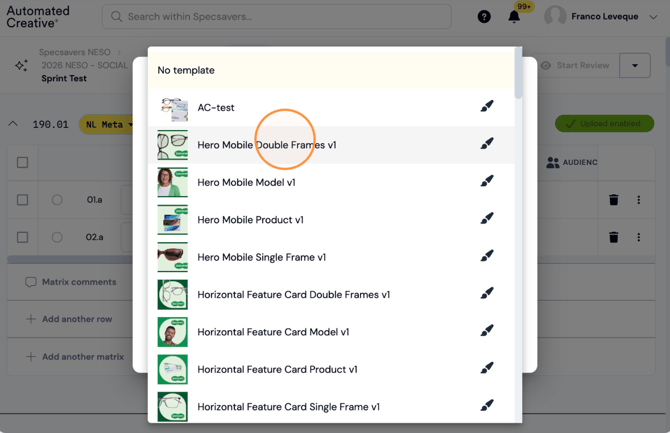Image resolution: width=670 pixels, height=433 pixels.
Task: Open notifications bell icon
Action: [x=514, y=17]
